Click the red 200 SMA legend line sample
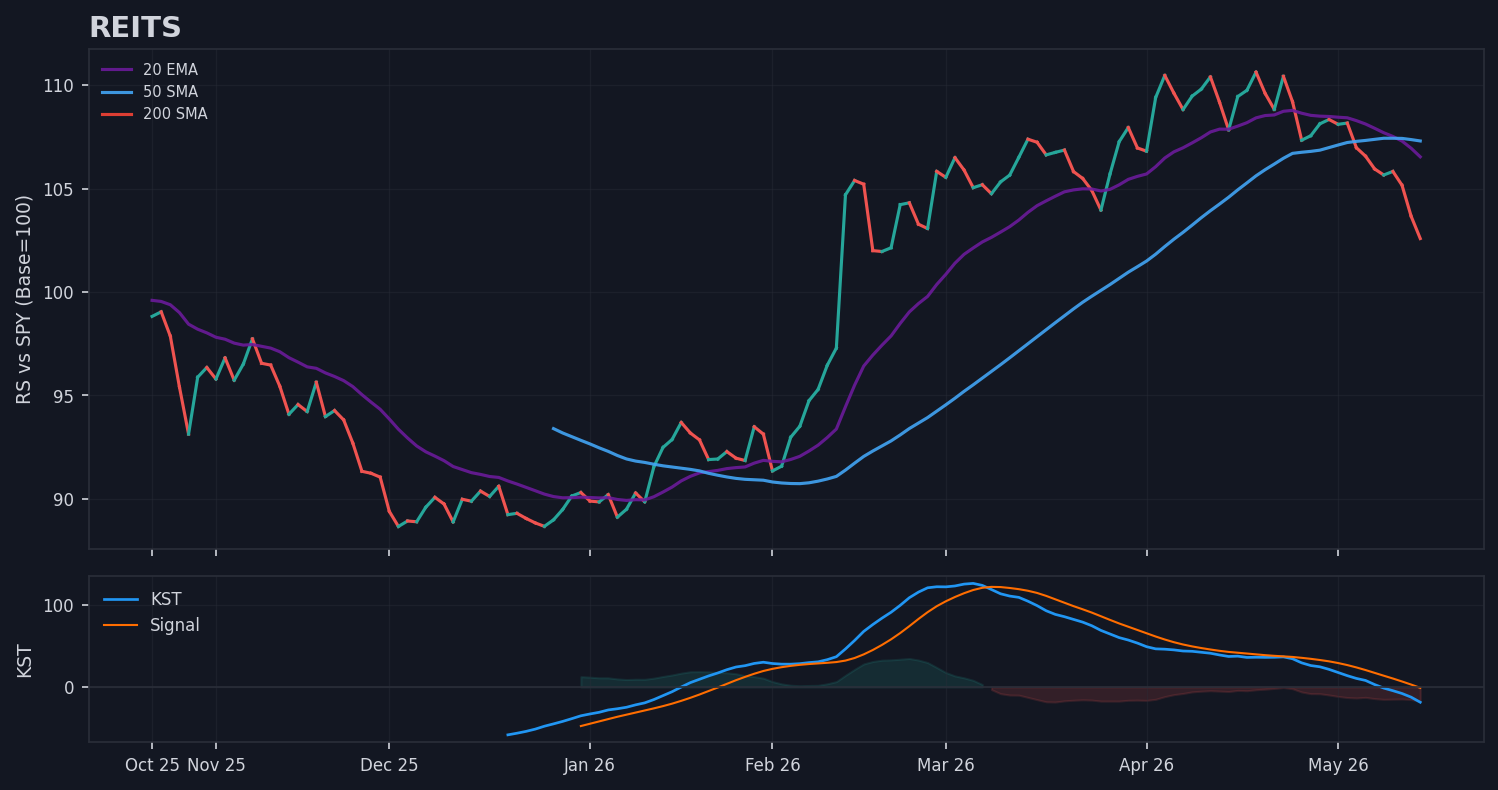 pos(117,114)
